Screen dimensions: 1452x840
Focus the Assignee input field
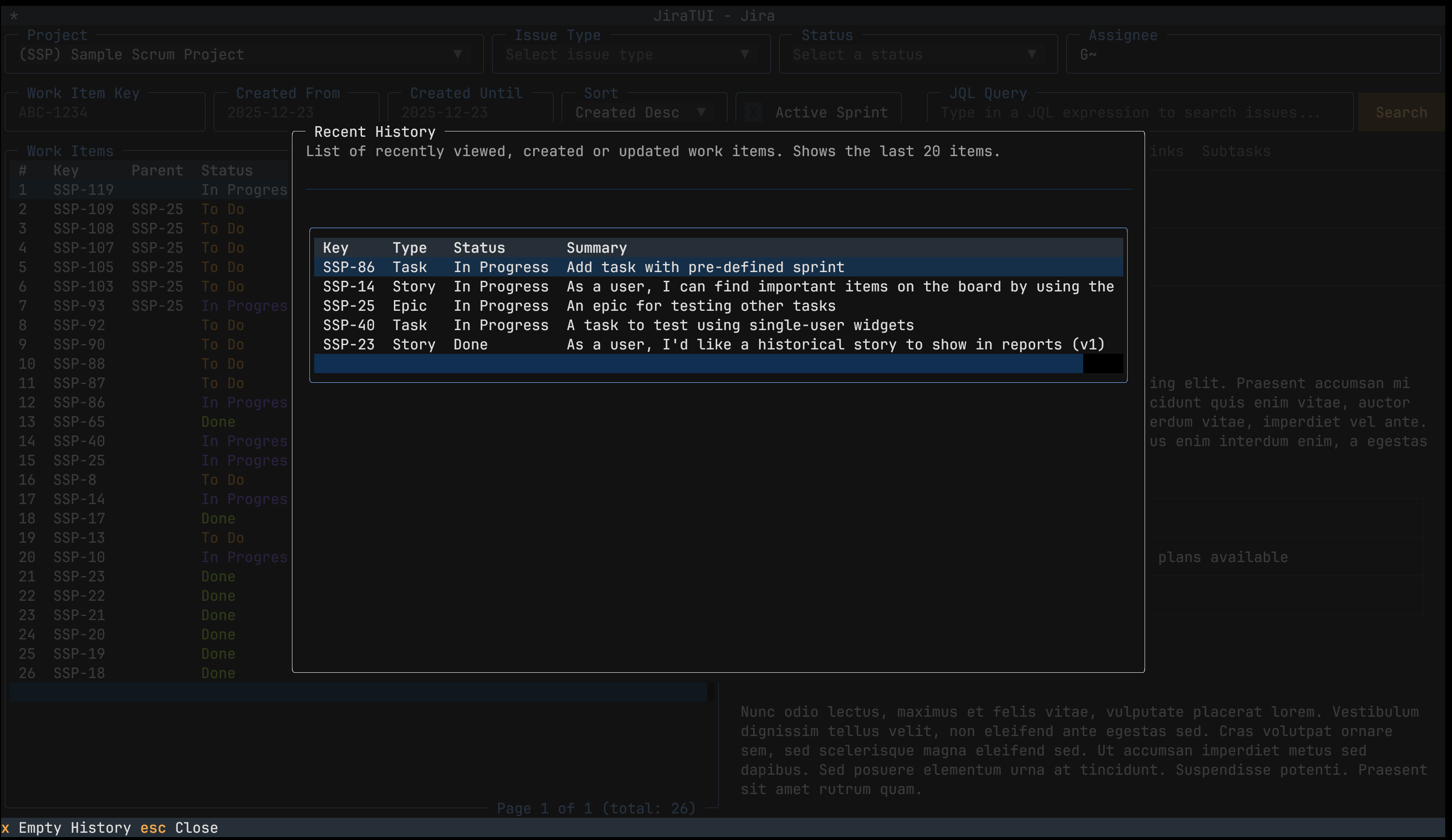[1253, 54]
